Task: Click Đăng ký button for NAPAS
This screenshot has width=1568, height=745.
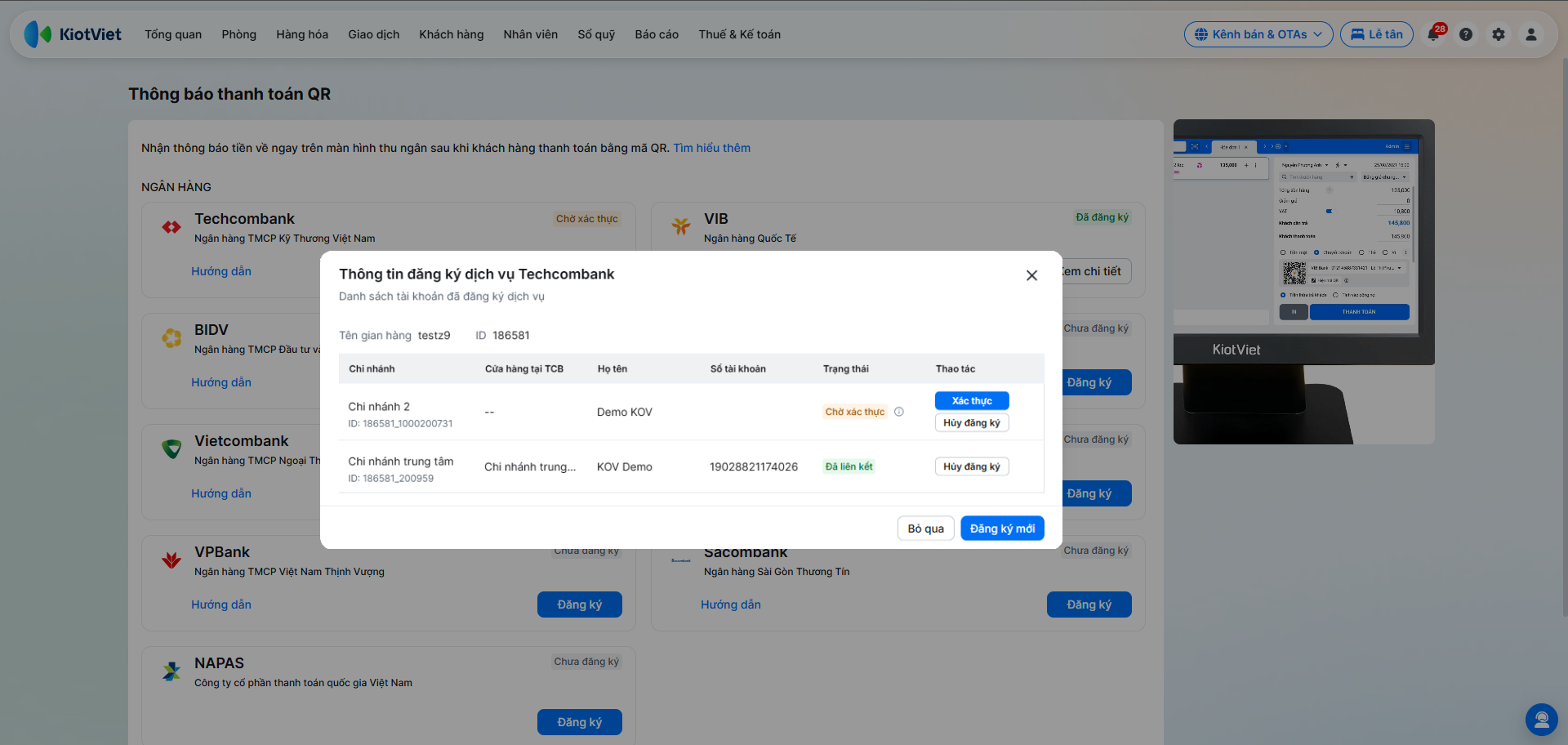Action: 580,722
